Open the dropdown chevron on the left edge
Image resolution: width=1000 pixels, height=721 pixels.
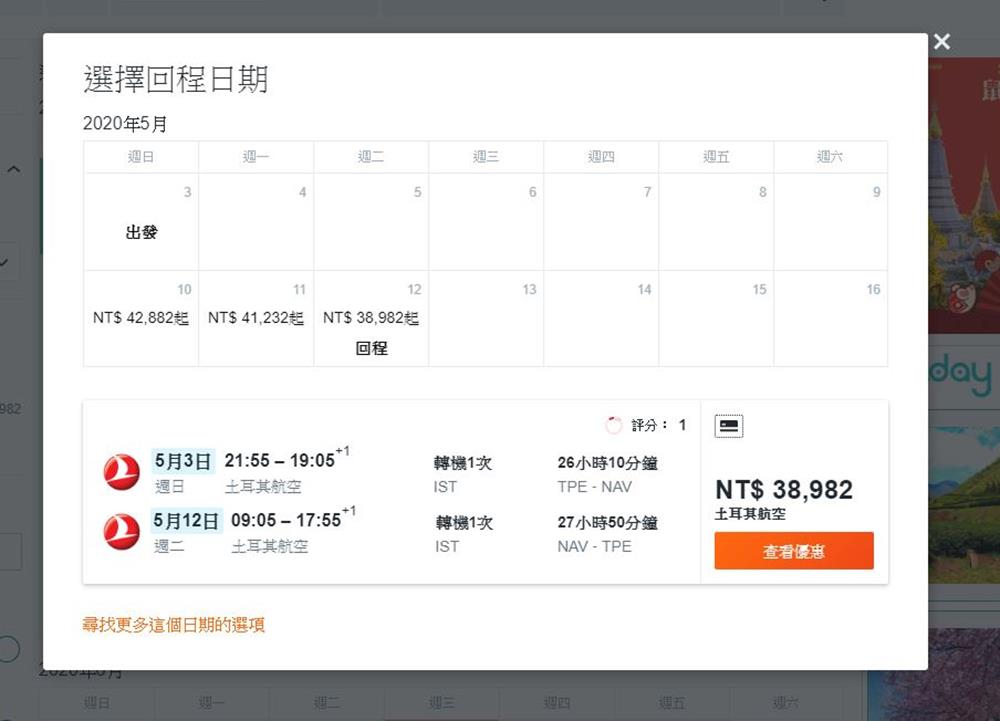(5, 263)
